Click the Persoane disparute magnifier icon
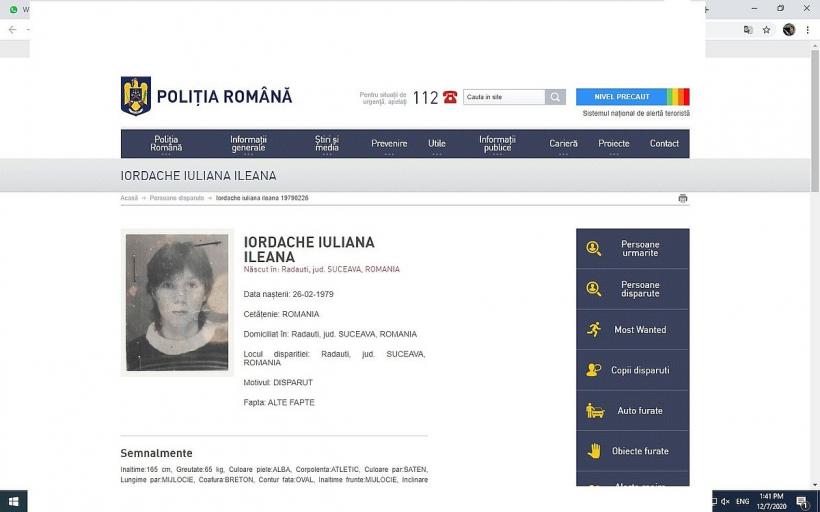Image resolution: width=820 pixels, height=512 pixels. tap(594, 289)
